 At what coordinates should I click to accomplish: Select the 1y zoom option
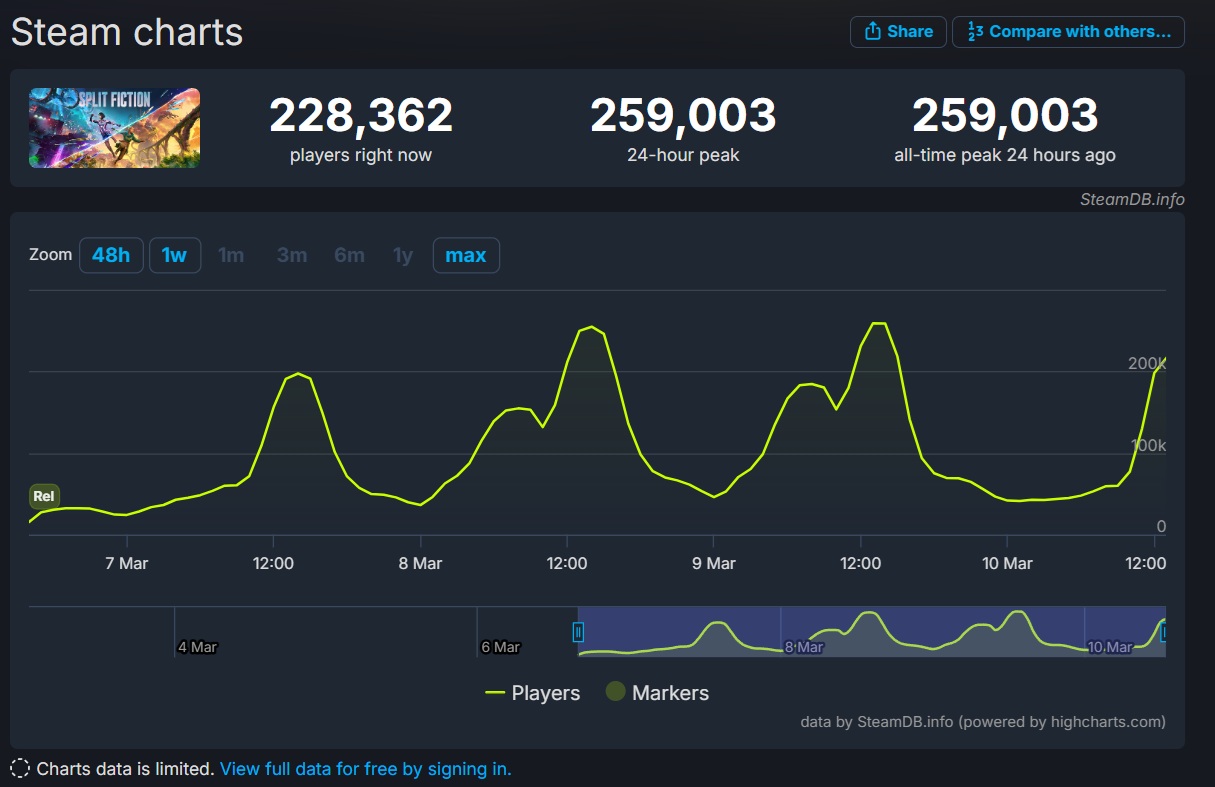403,255
